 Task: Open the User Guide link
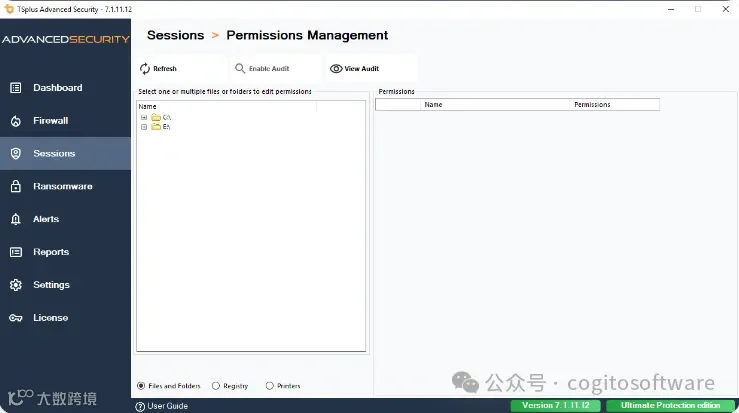click(x=167, y=406)
